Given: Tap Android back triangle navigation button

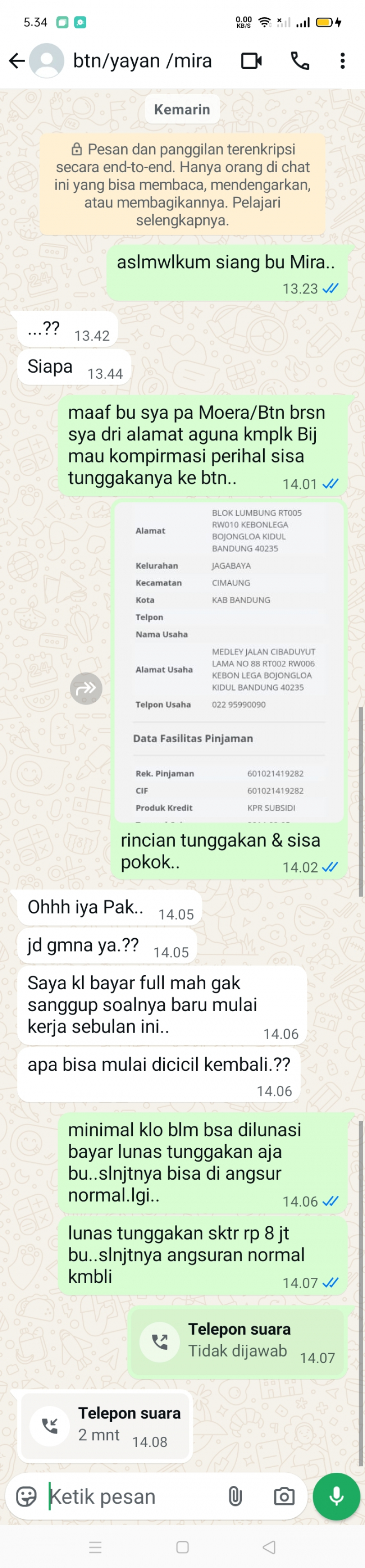Looking at the screenshot, I should point(269,1547).
